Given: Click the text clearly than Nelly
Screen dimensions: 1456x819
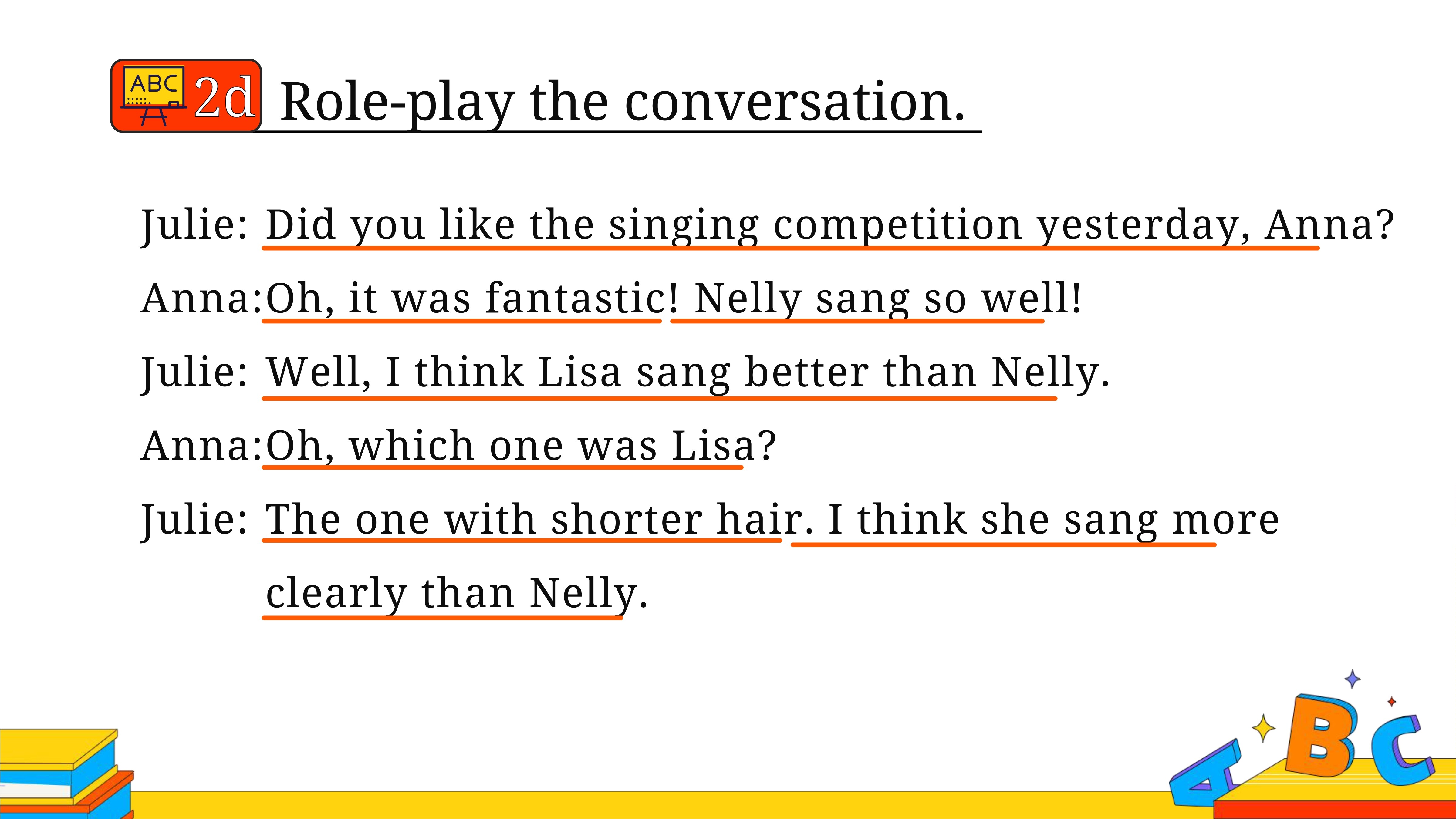Looking at the screenshot, I should tap(457, 594).
